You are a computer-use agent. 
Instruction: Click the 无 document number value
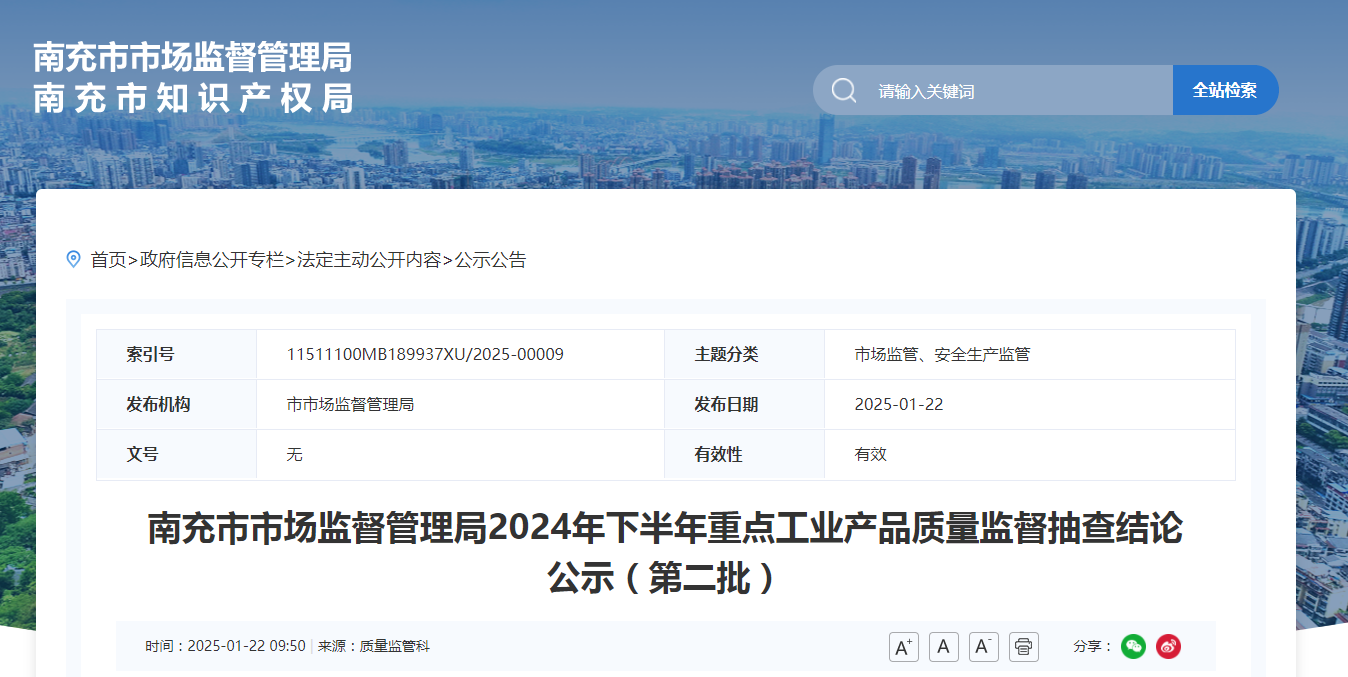point(295,454)
